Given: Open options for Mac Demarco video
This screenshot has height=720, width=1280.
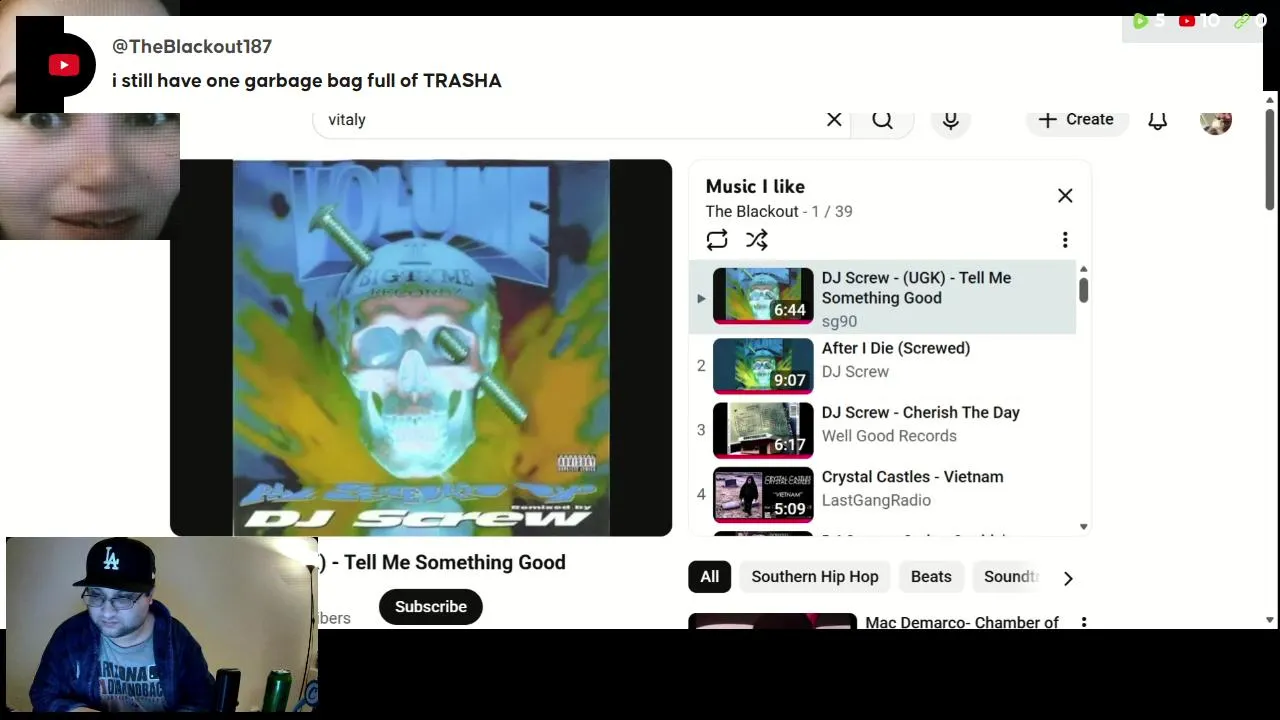Looking at the screenshot, I should 1084,622.
